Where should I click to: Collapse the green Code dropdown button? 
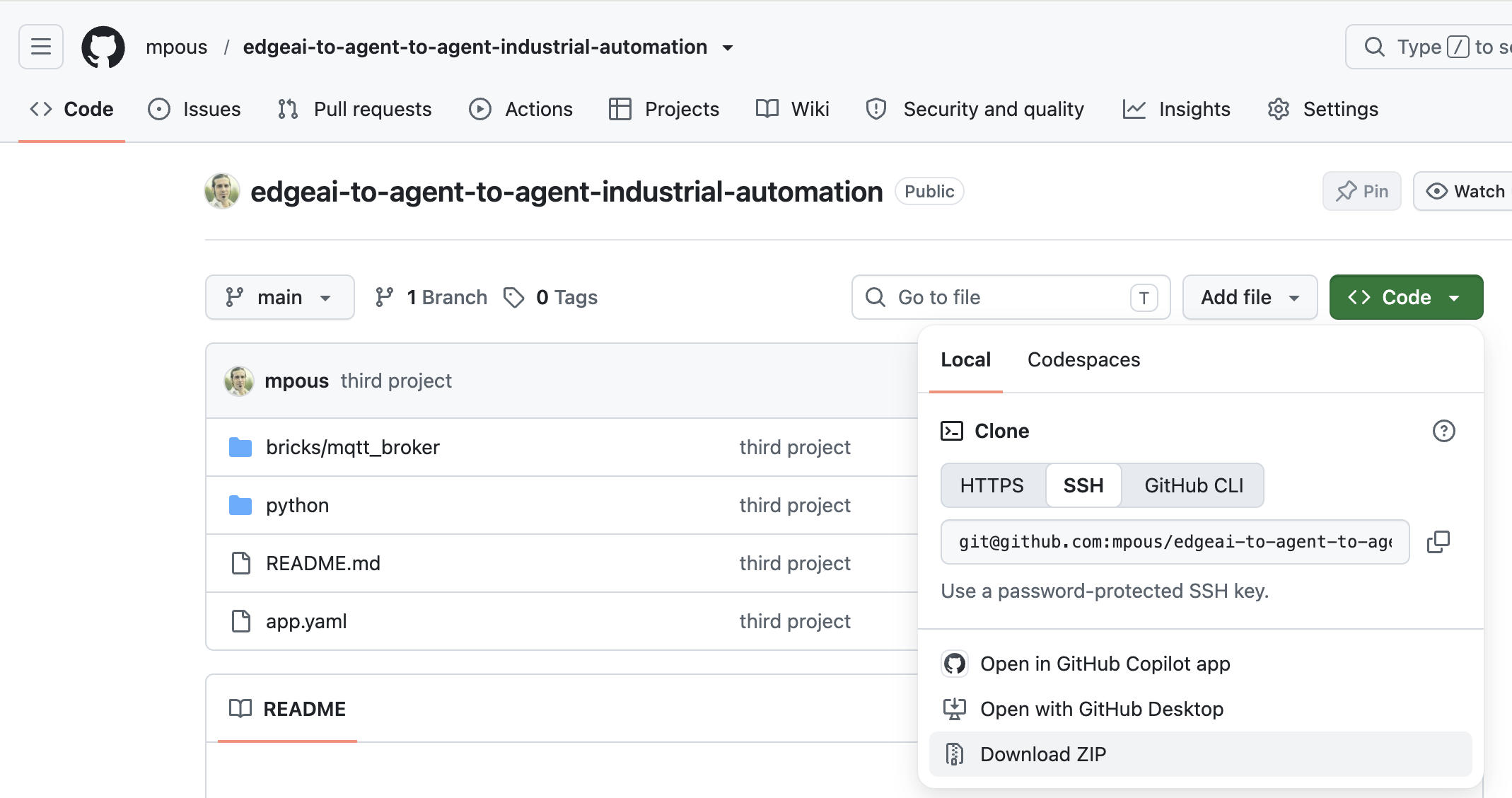(1407, 297)
